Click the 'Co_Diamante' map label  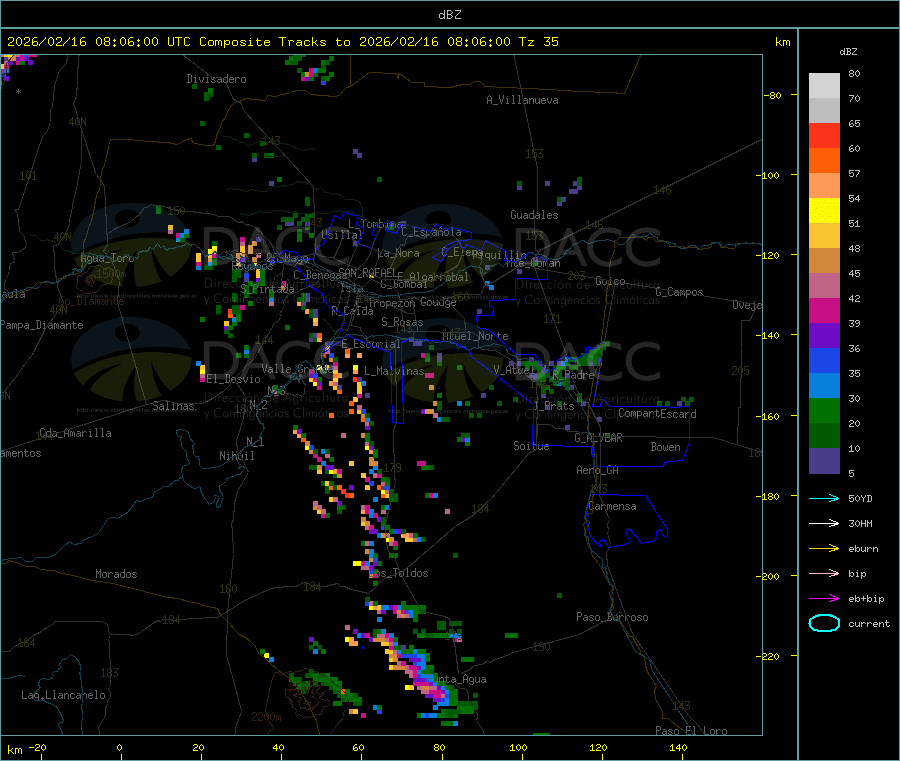coord(91,301)
